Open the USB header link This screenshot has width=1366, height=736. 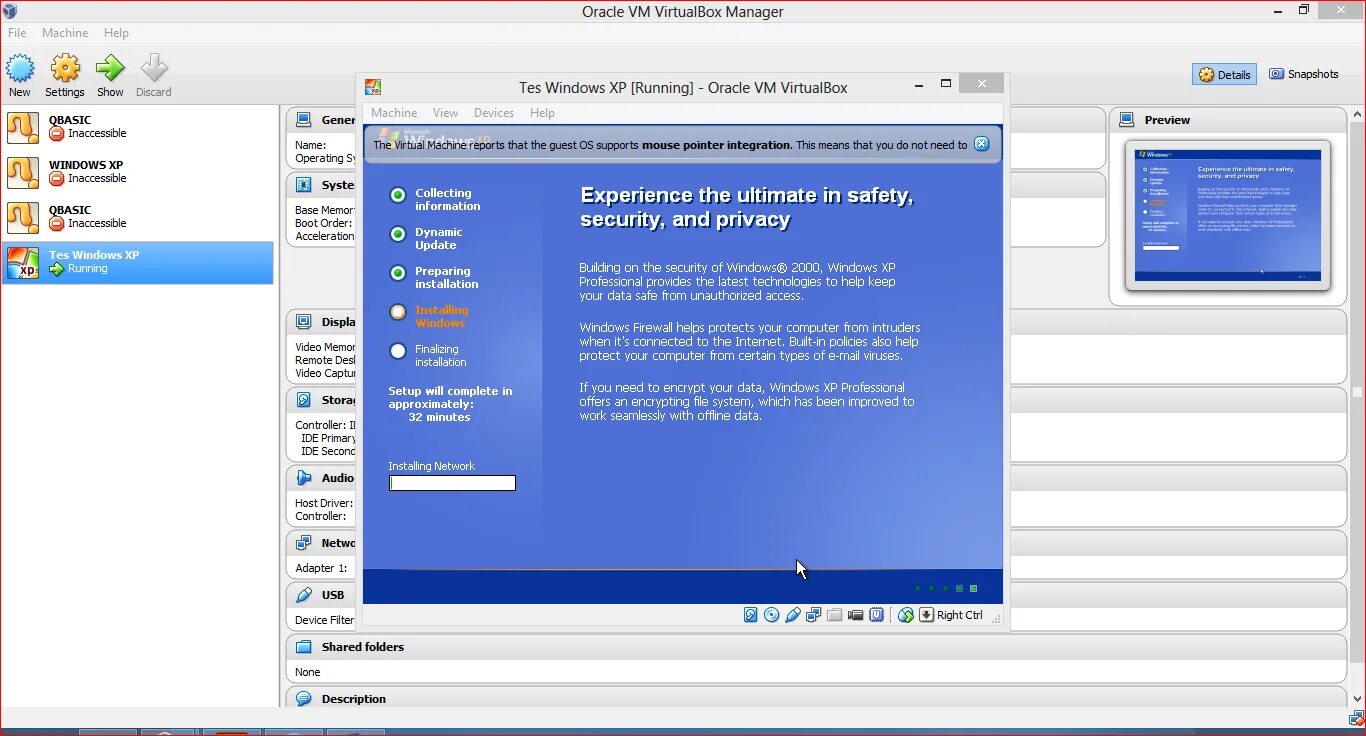[333, 595]
